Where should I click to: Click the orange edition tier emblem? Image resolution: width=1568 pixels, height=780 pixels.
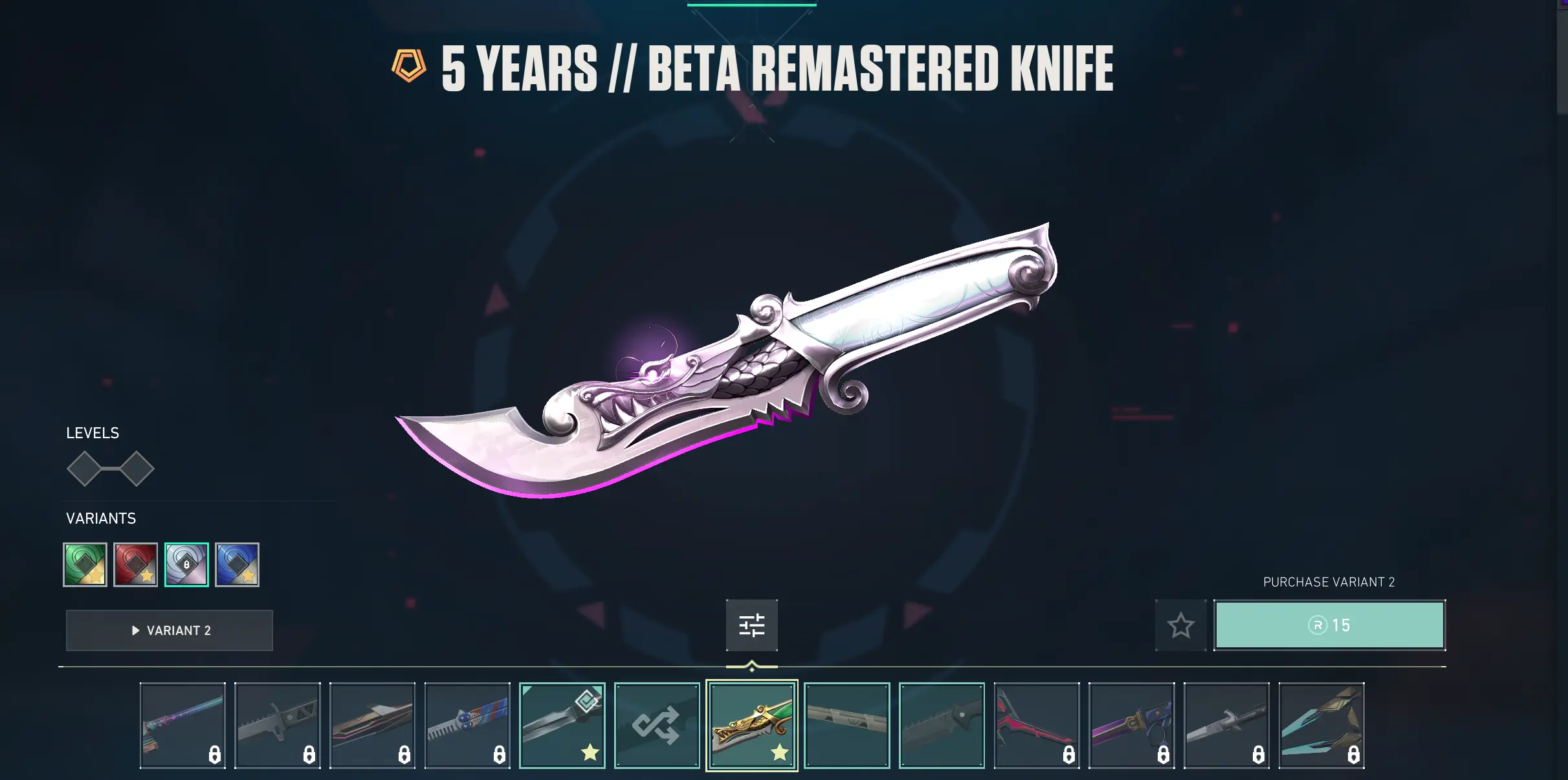pyautogui.click(x=409, y=66)
